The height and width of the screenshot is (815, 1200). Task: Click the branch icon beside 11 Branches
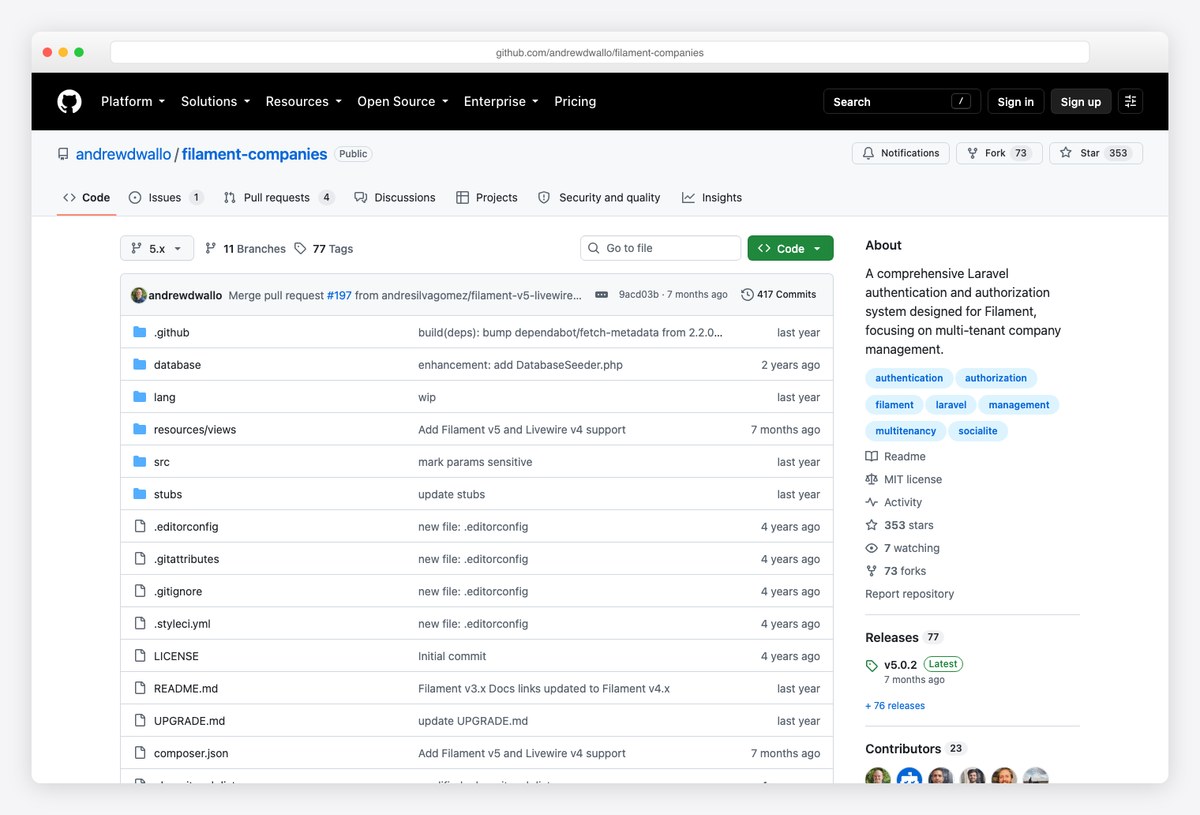[x=210, y=248]
